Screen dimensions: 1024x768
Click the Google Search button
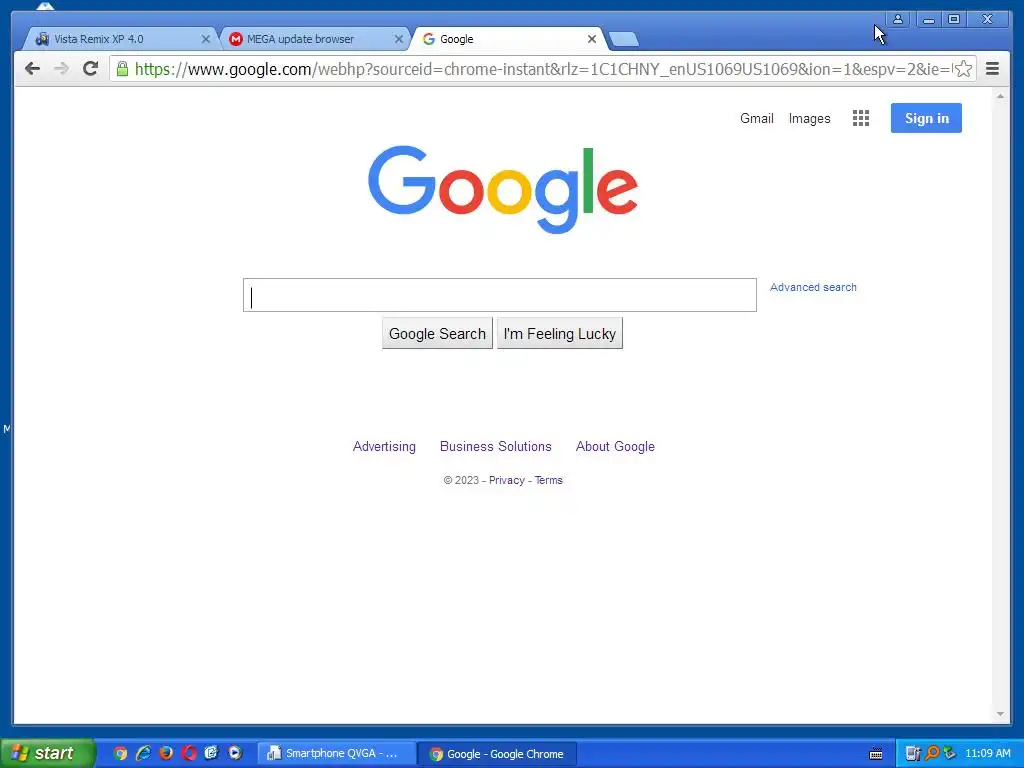[437, 334]
